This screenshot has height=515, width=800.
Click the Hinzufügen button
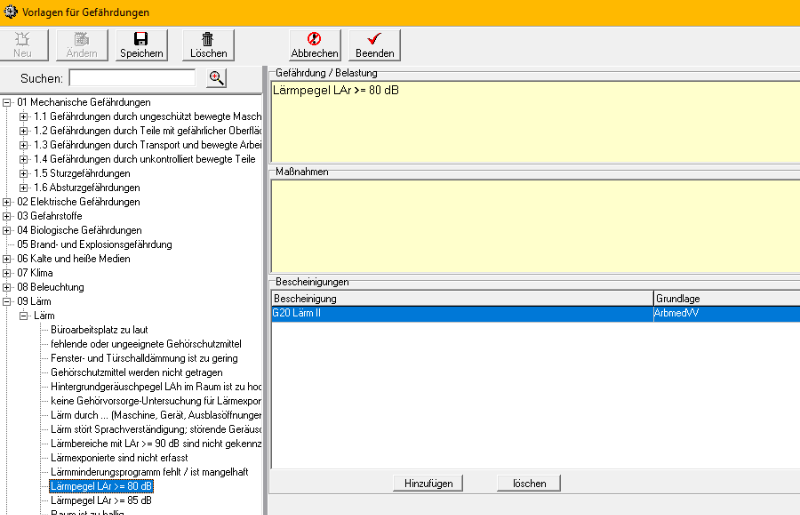click(429, 483)
